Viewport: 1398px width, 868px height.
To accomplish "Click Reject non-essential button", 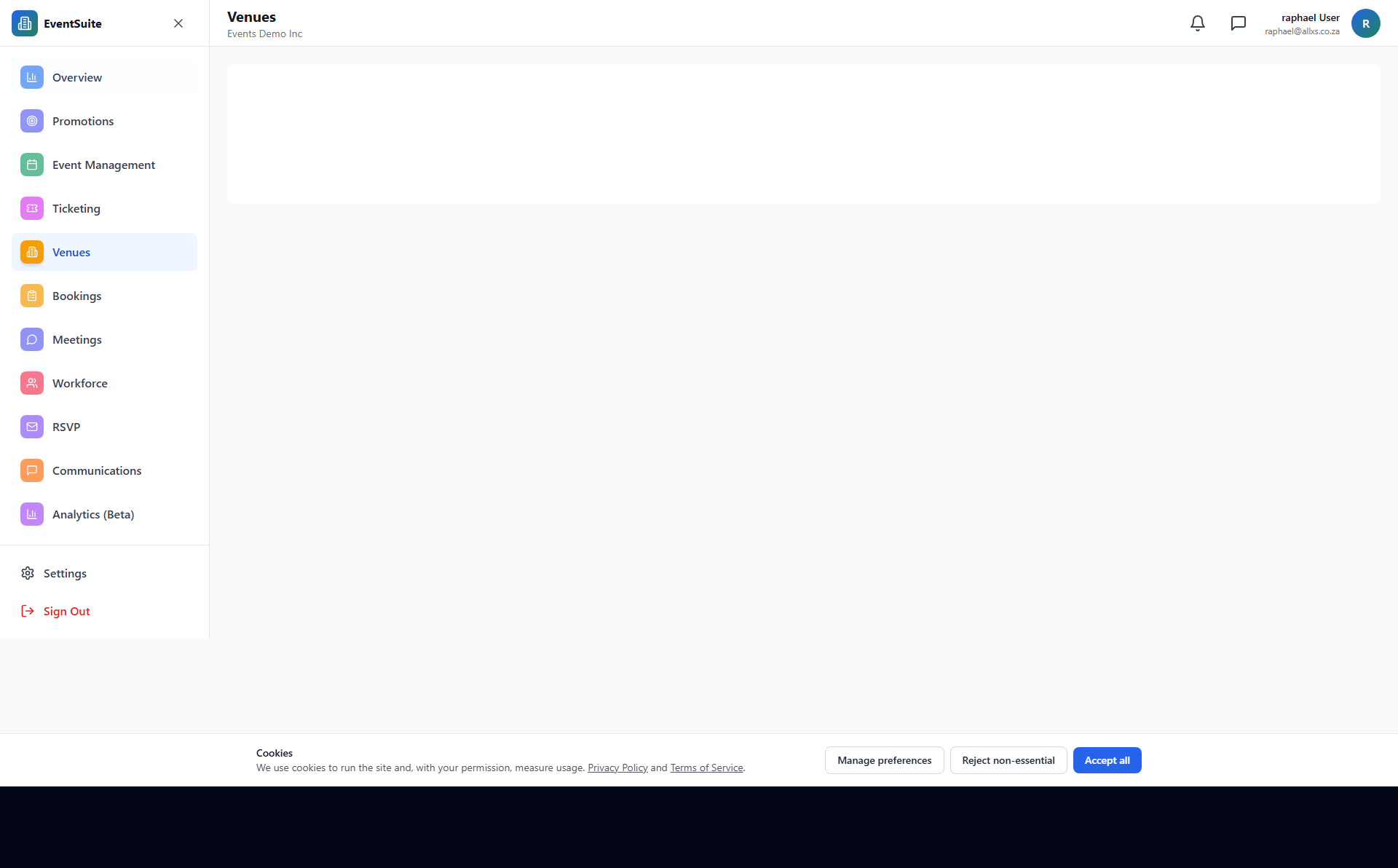I will (1008, 760).
